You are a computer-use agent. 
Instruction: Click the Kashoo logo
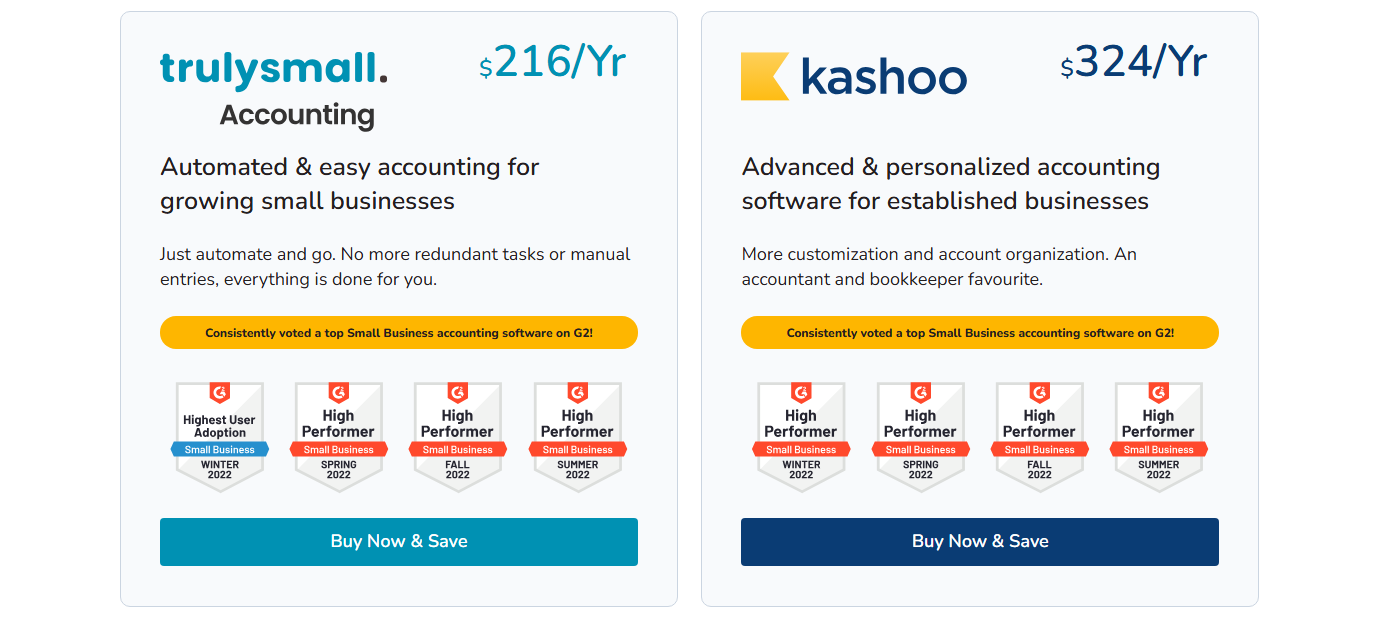(x=855, y=76)
